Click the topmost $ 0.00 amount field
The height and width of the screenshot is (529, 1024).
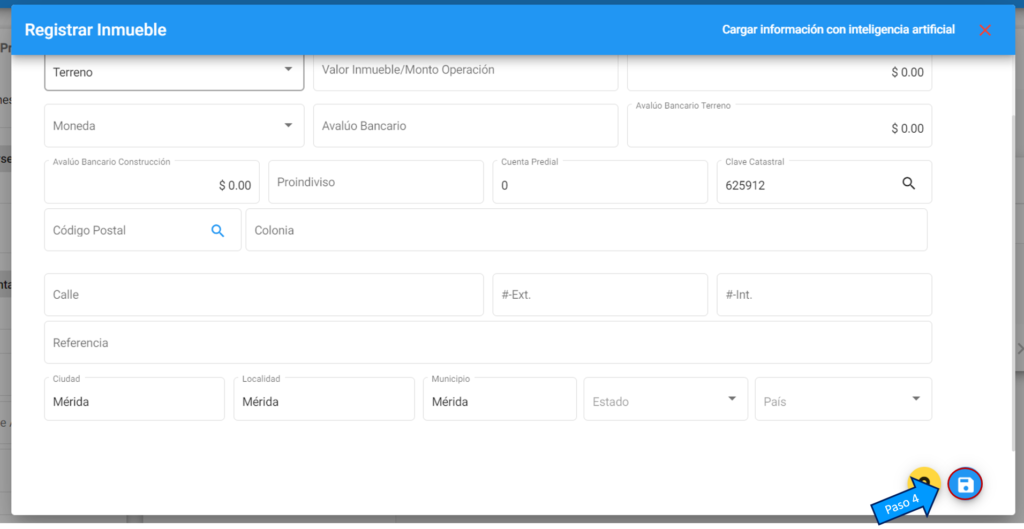point(779,72)
